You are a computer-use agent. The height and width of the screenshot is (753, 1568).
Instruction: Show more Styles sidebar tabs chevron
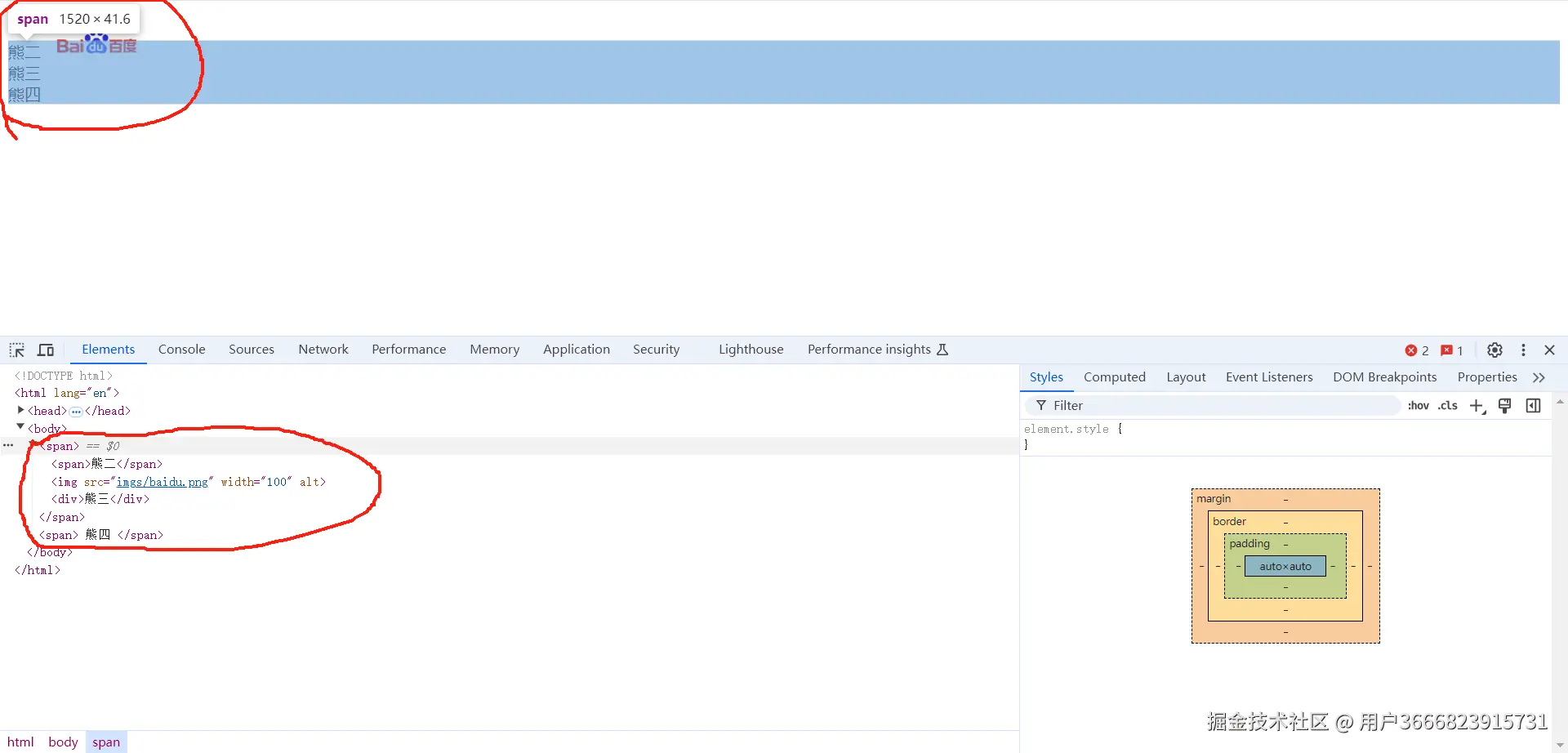click(x=1539, y=377)
